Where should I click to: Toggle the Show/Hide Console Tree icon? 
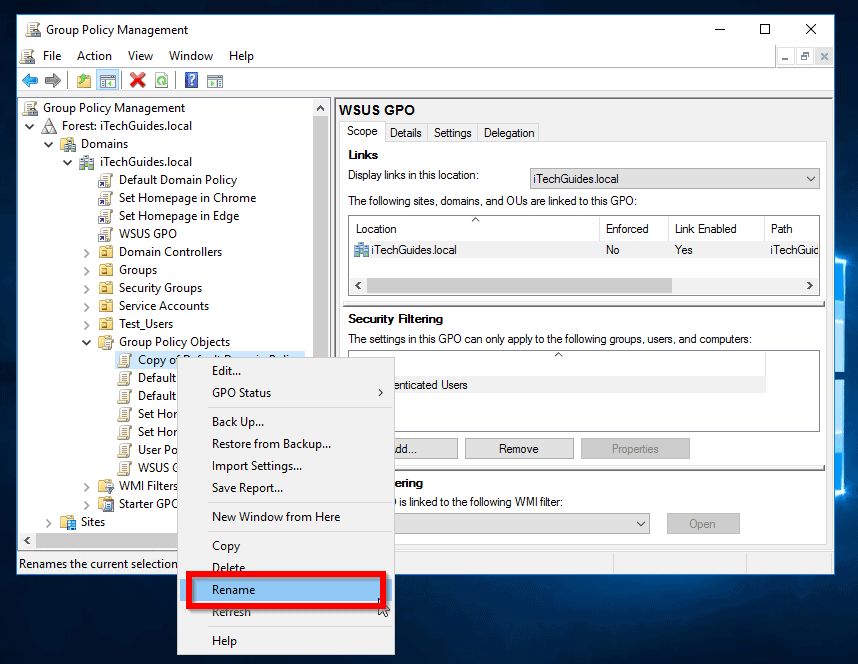click(107, 81)
